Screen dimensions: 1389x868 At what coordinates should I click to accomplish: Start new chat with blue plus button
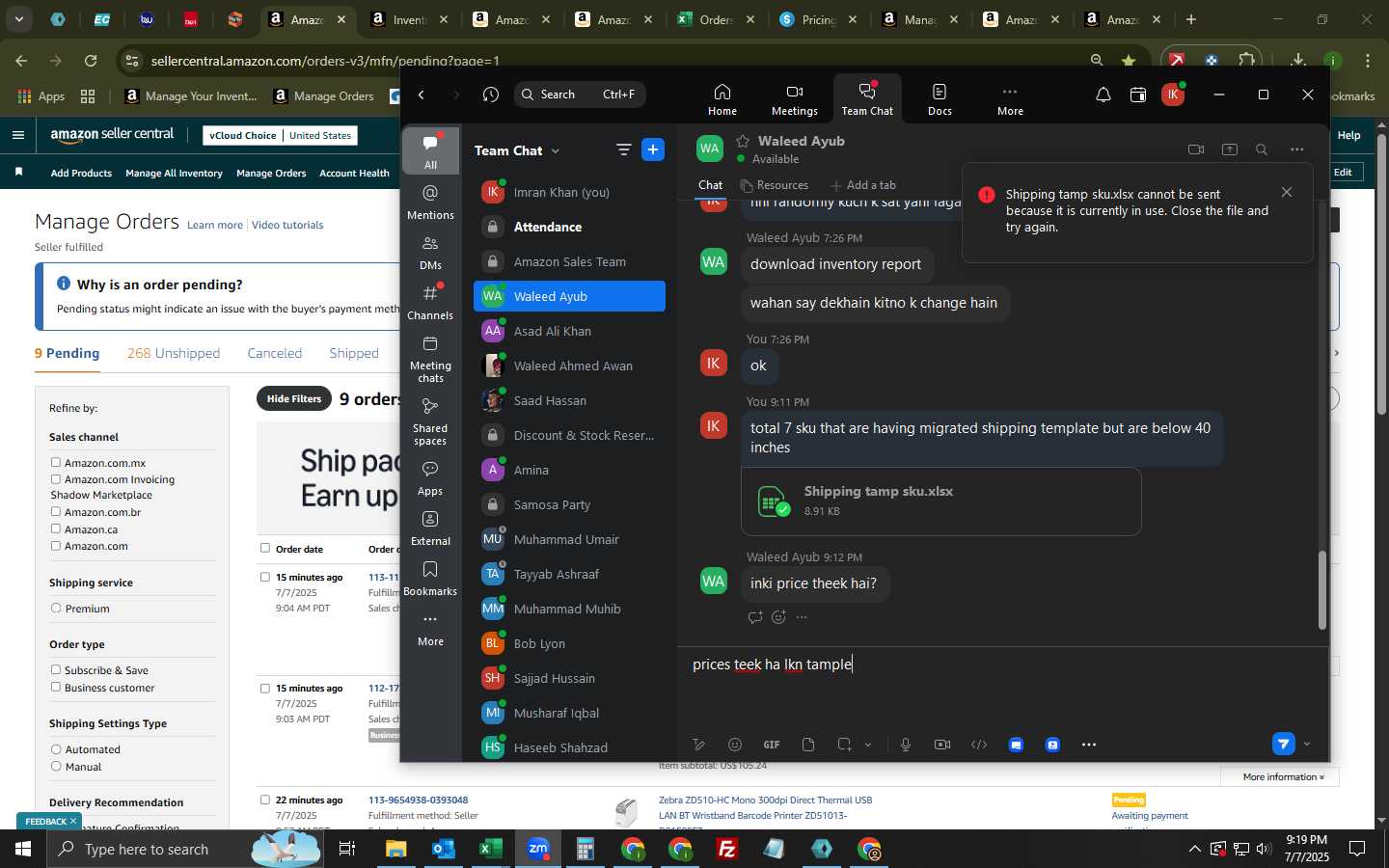653,149
